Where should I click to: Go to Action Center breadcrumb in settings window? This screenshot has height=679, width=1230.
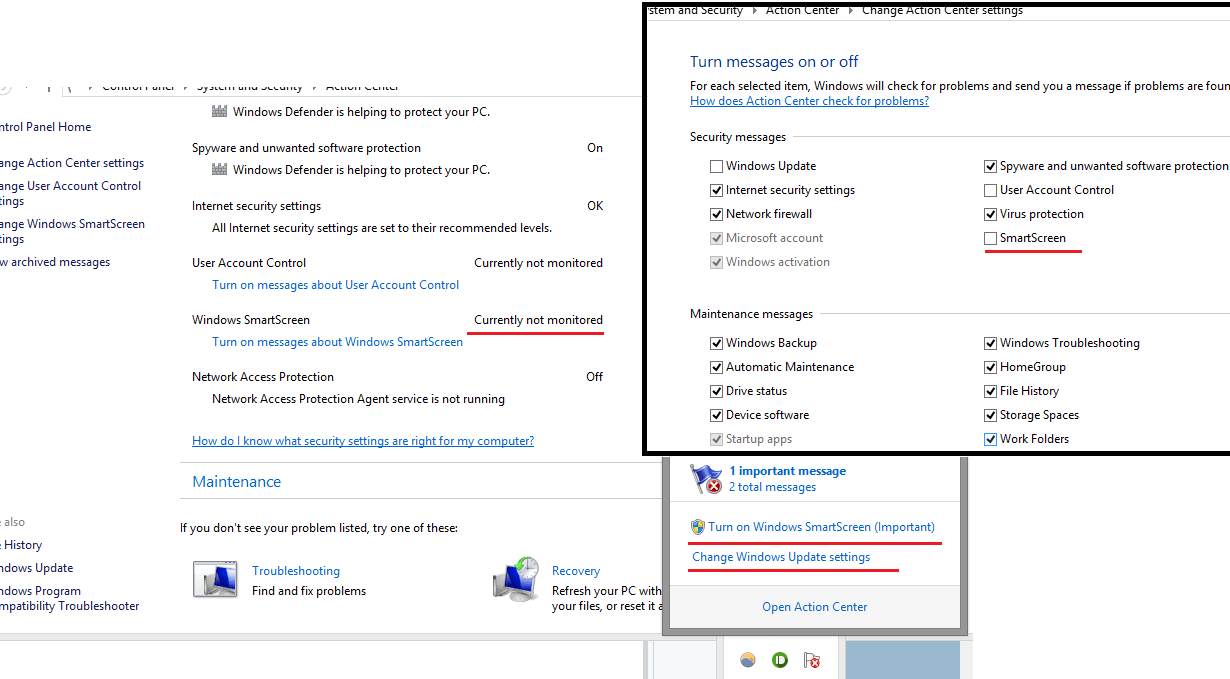tap(803, 11)
